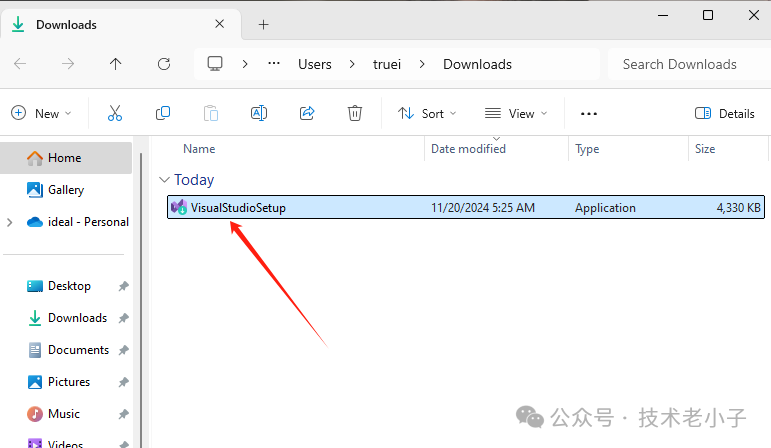Screen dimensions: 771x448
Task: Refresh the Downloads folder
Action: click(x=164, y=64)
